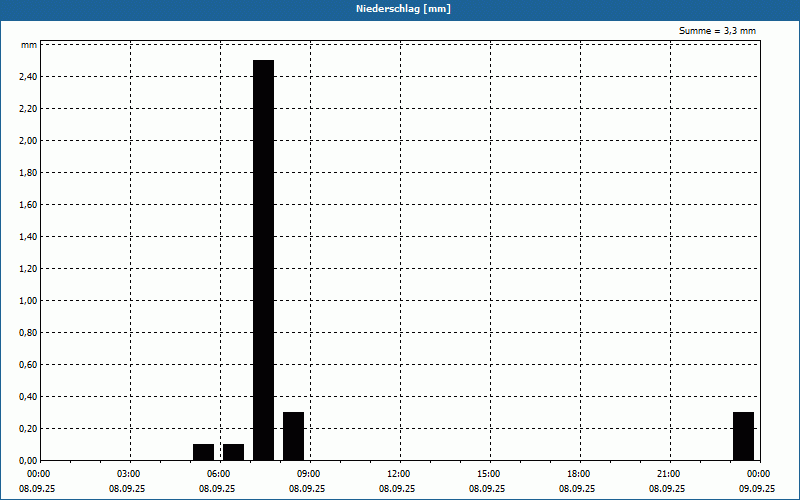The height and width of the screenshot is (500, 800).
Task: Click the 06:00 time axis label
Action: (x=218, y=474)
